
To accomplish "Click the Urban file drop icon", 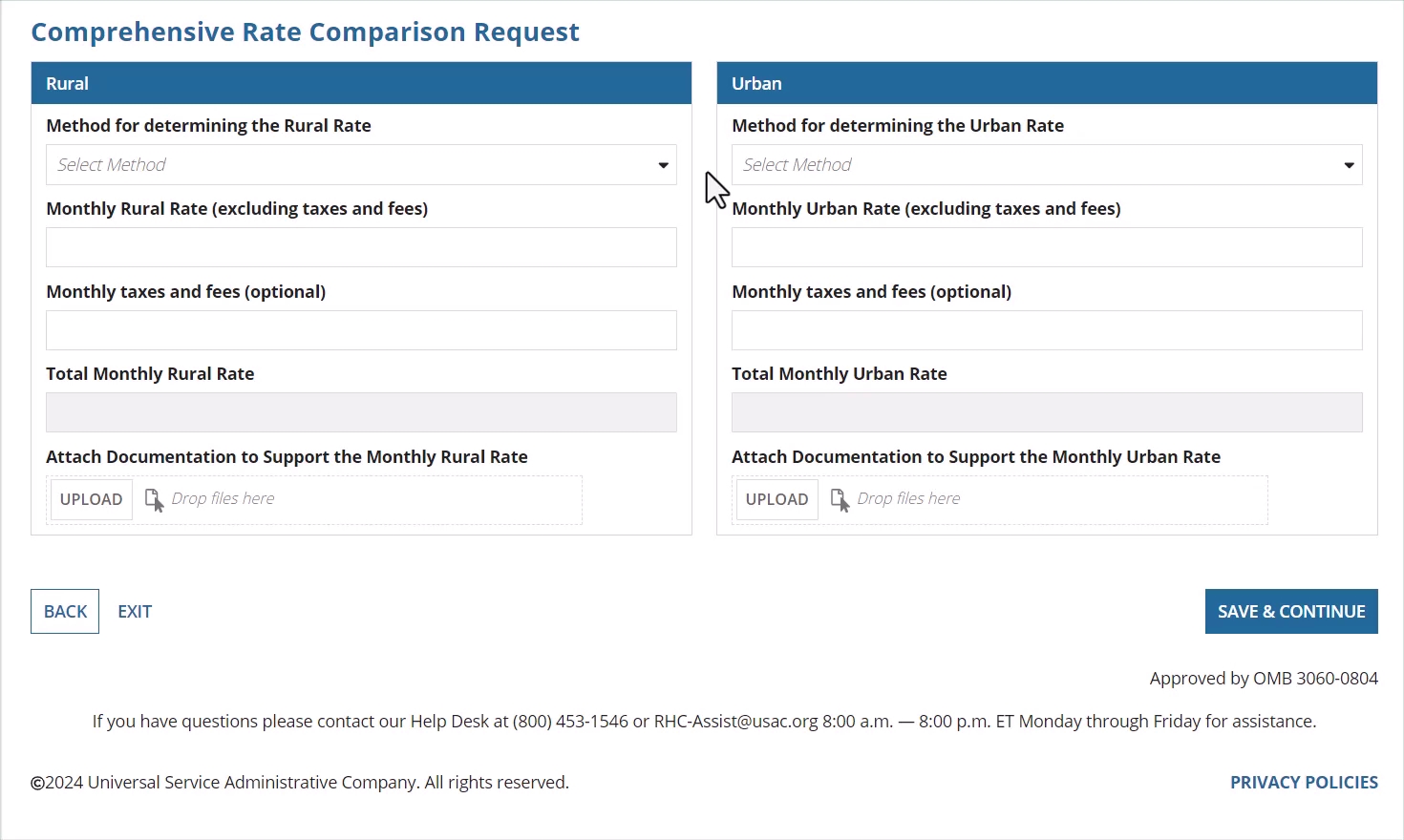I will (840, 500).
